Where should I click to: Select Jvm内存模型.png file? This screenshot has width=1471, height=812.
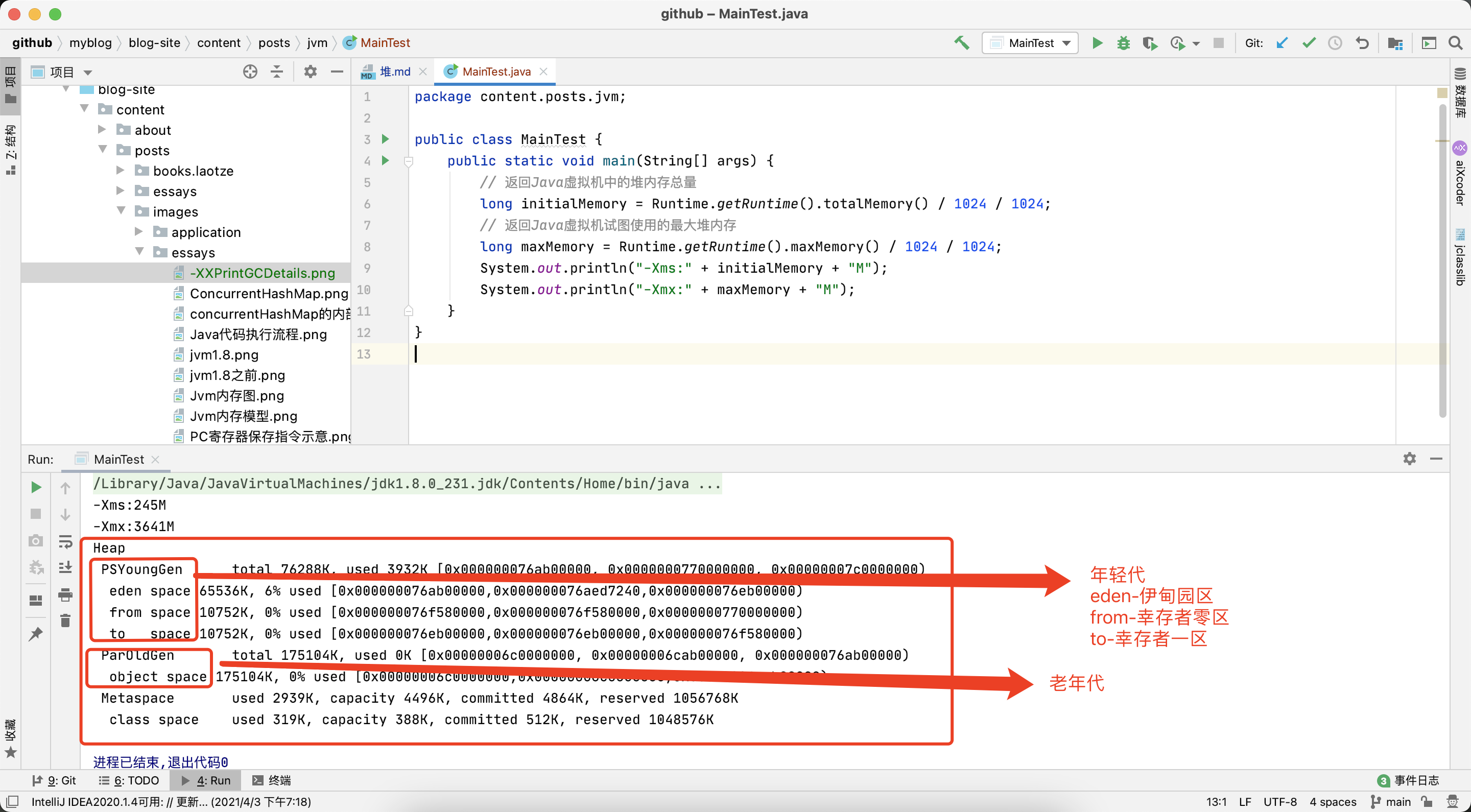coord(243,416)
